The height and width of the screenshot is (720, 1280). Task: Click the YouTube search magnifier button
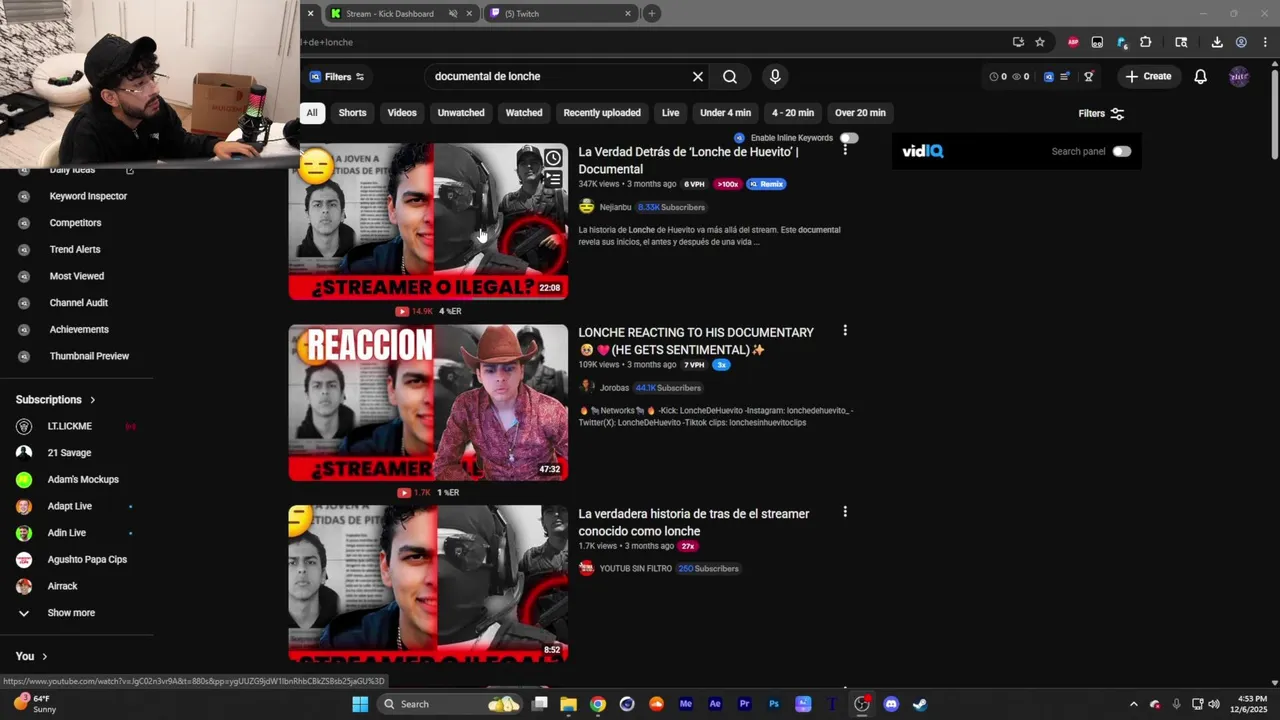(730, 77)
